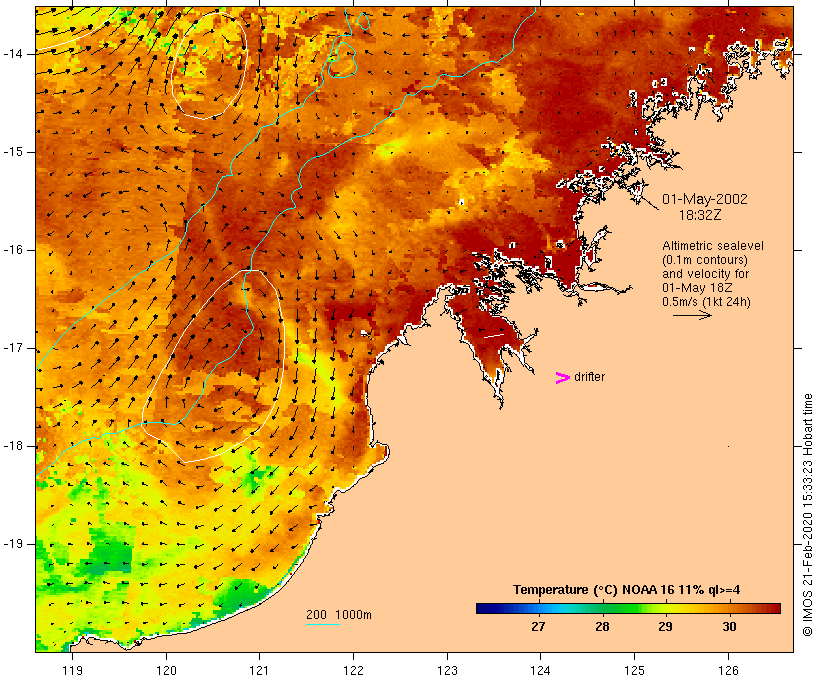The height and width of the screenshot is (680, 820).
Task: Click the 119 longitude axis label
Action: tap(72, 670)
